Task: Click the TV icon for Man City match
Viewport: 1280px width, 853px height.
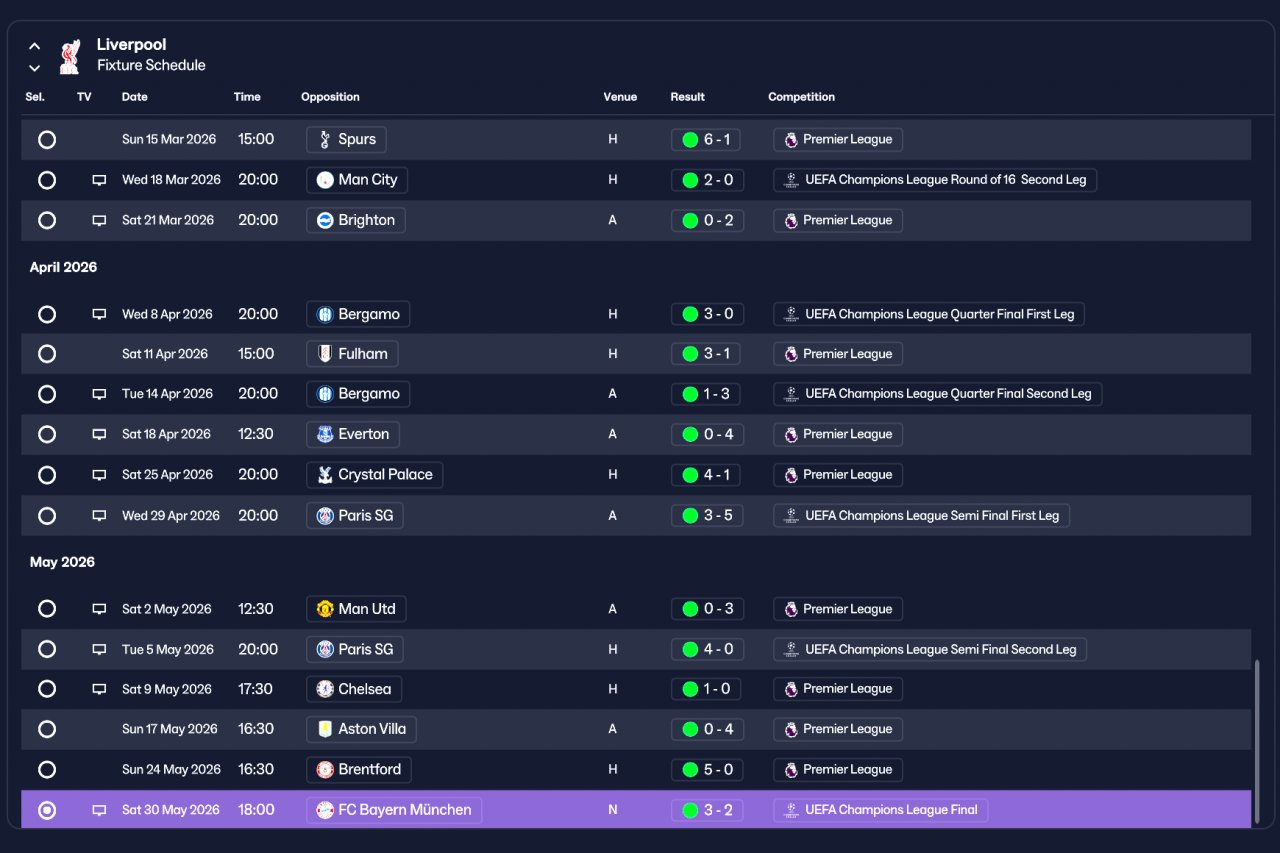Action: tap(99, 180)
